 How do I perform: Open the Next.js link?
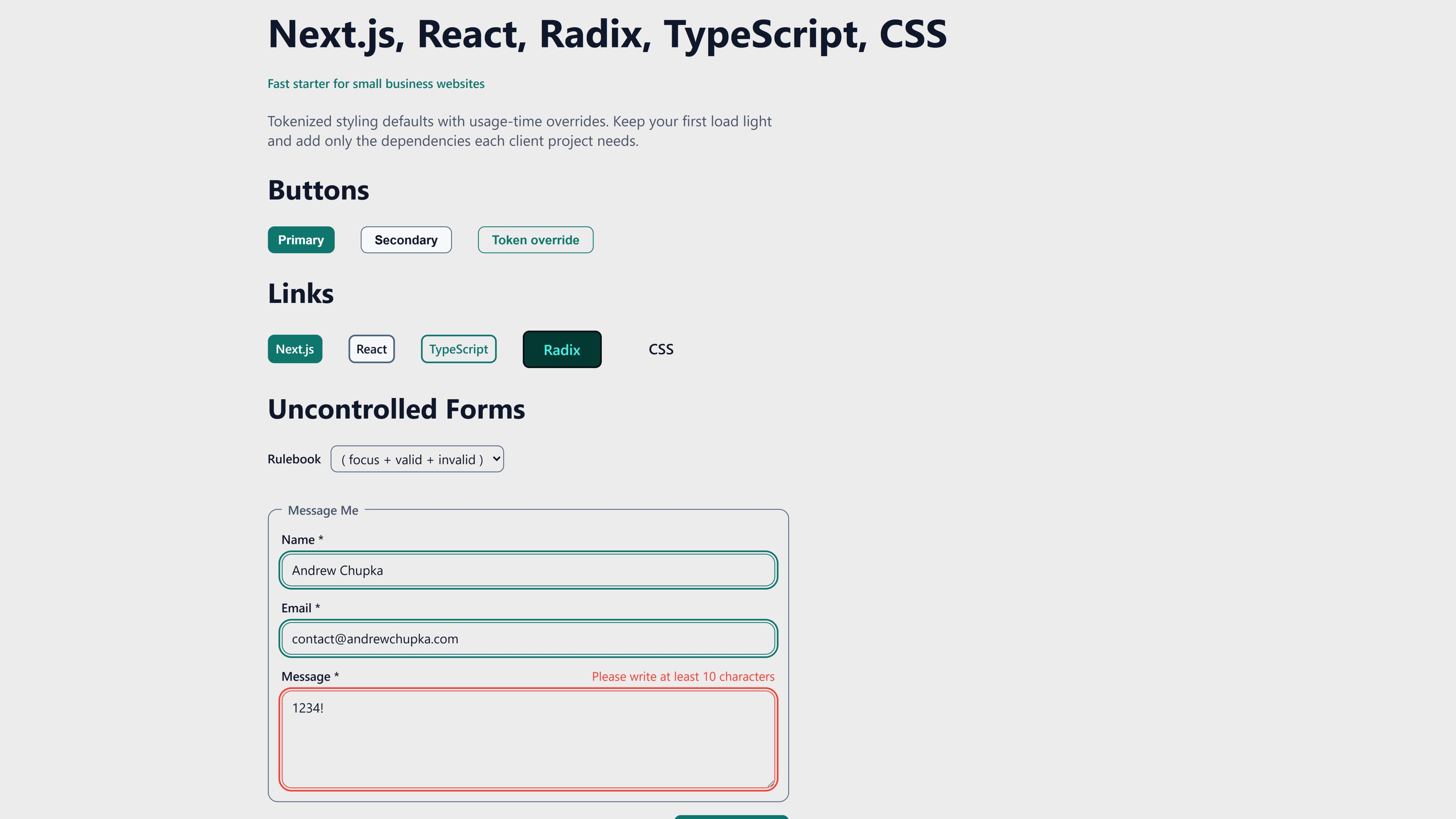(295, 349)
